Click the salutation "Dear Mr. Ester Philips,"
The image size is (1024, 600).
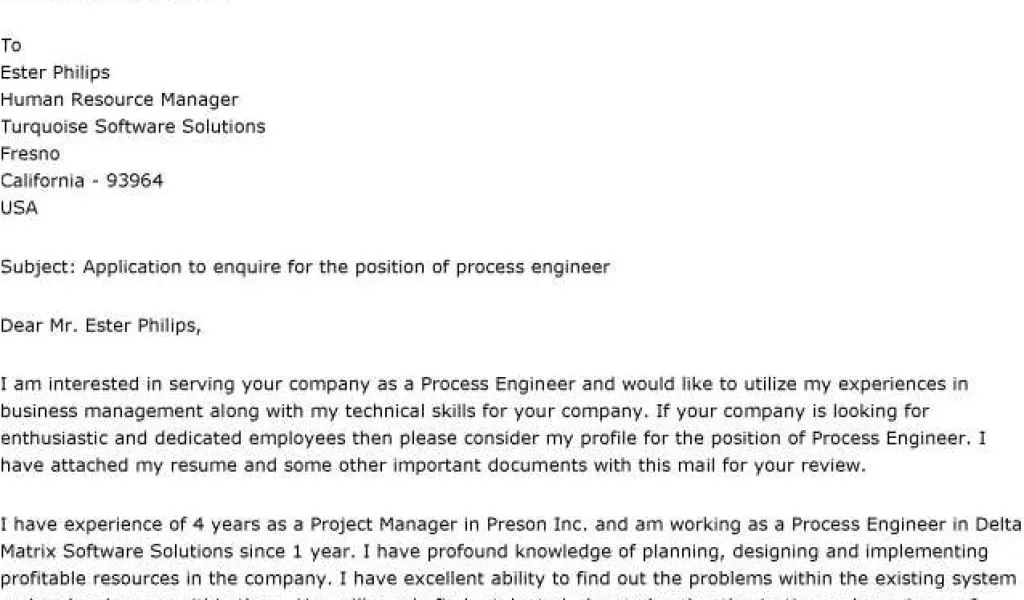(x=100, y=325)
